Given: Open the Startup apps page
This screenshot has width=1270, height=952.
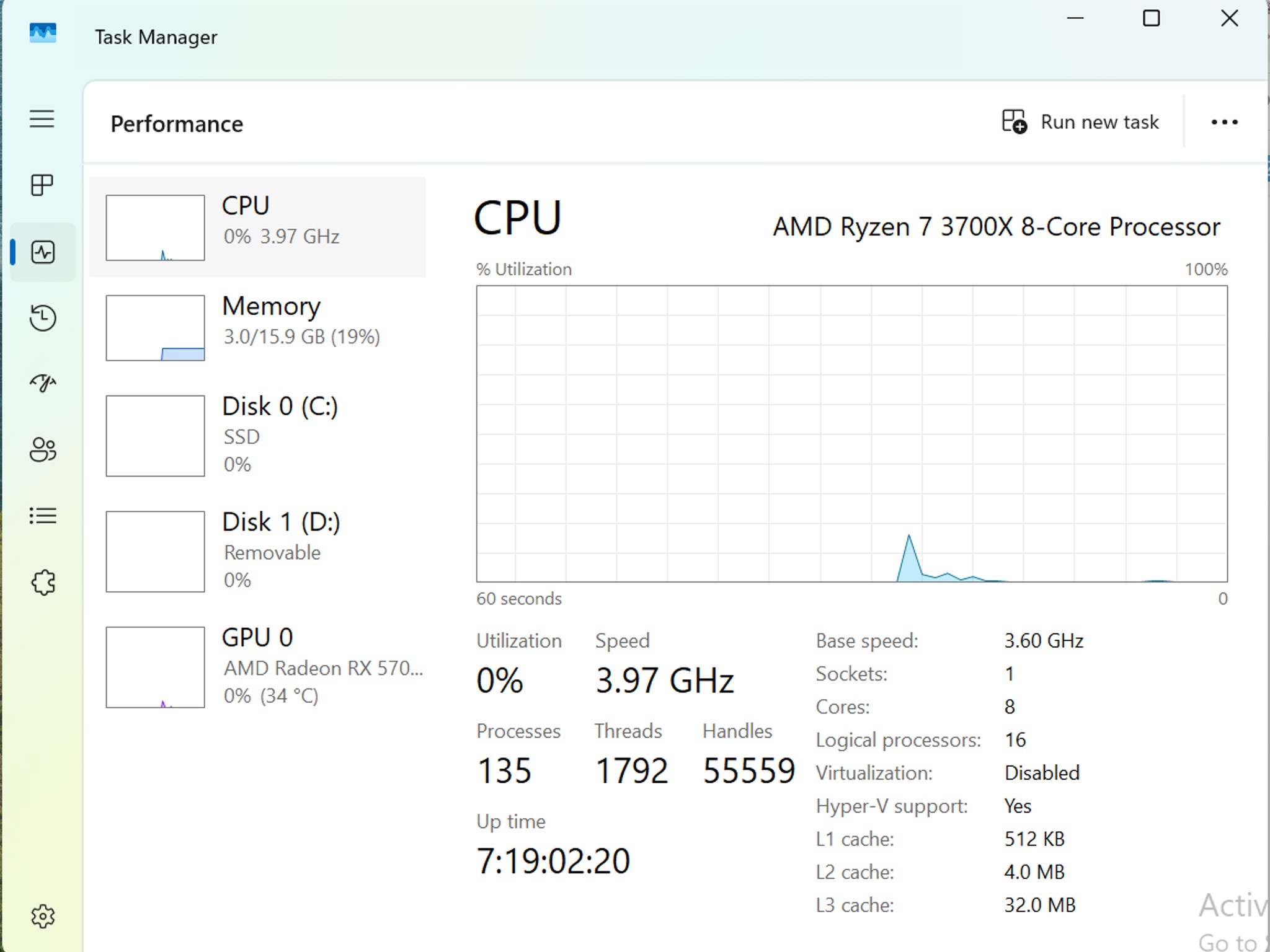Looking at the screenshot, I should pos(42,384).
